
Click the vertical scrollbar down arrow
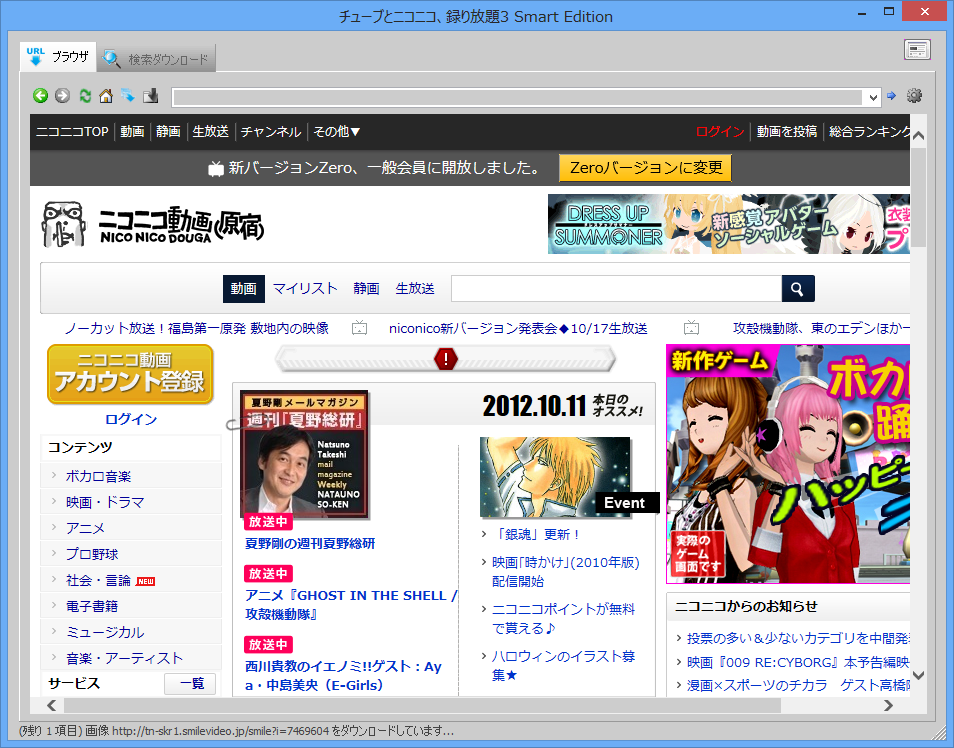919,675
